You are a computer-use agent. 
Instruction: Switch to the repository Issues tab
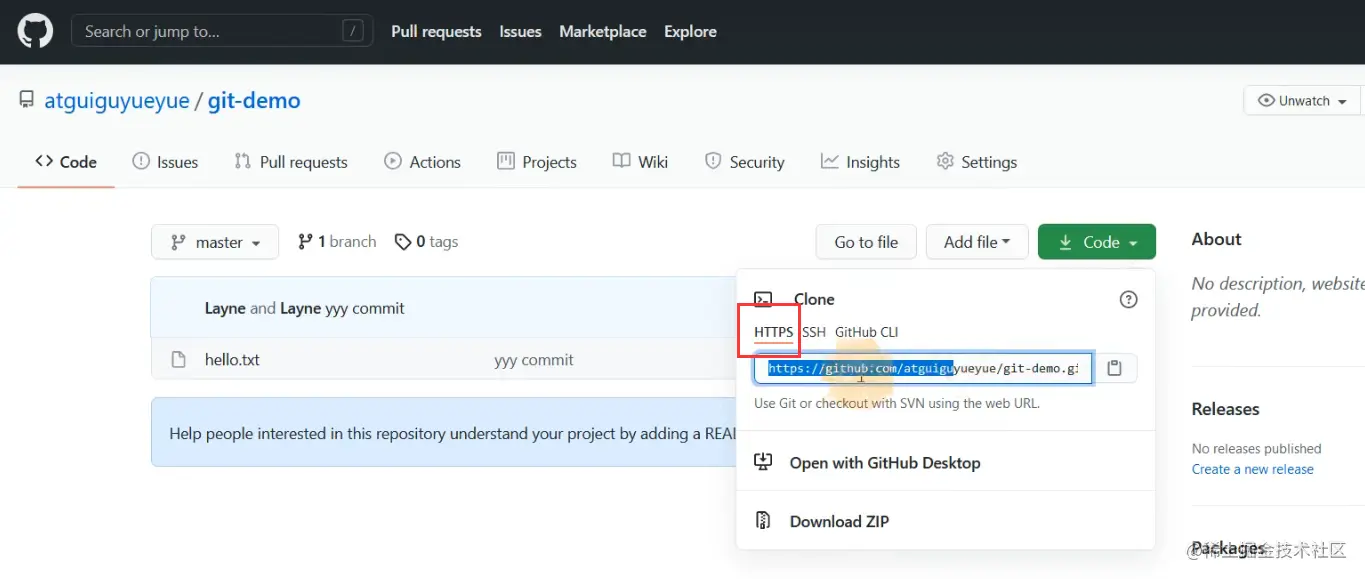coord(165,162)
